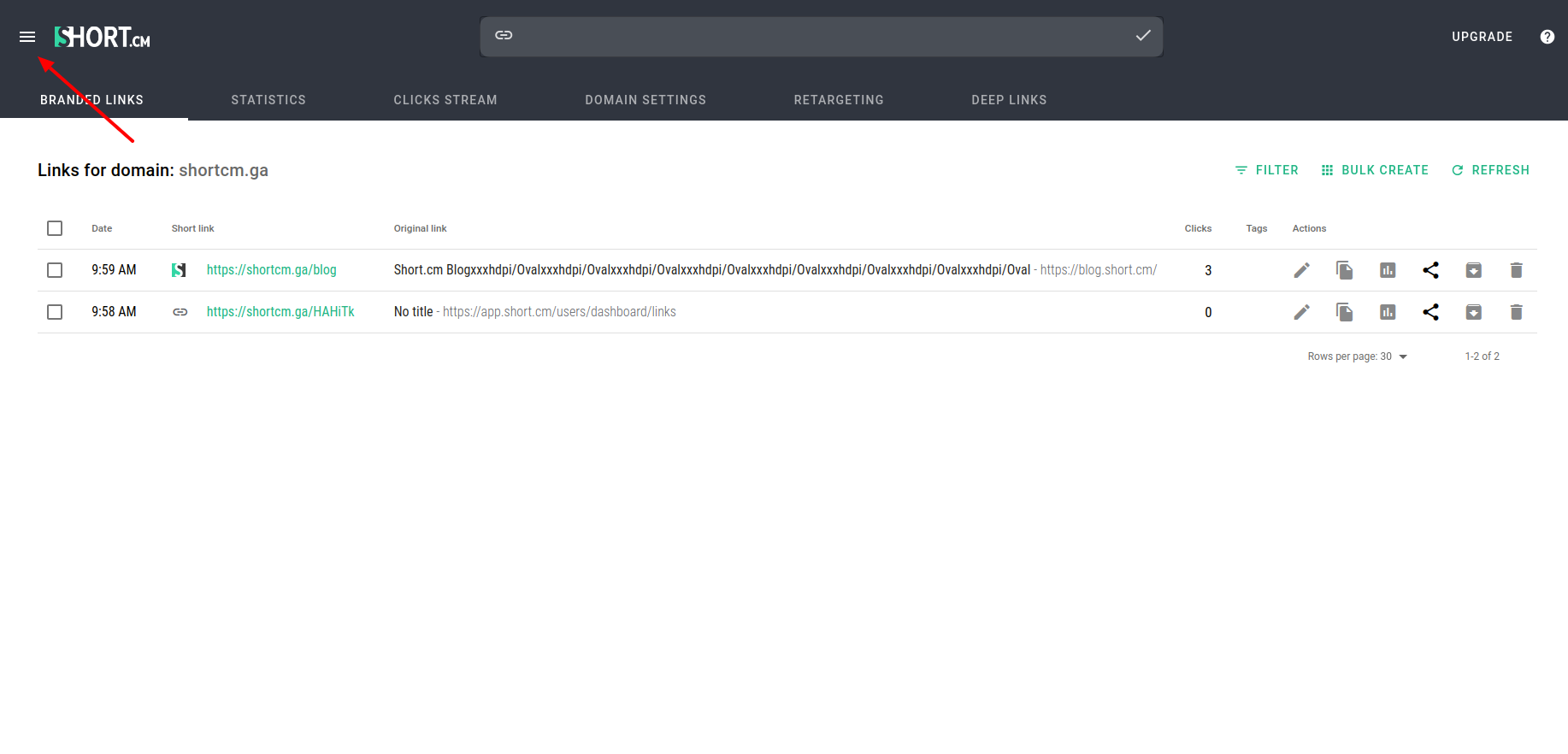Click the 9:59 AM date cell
1568x754 pixels.
[114, 270]
